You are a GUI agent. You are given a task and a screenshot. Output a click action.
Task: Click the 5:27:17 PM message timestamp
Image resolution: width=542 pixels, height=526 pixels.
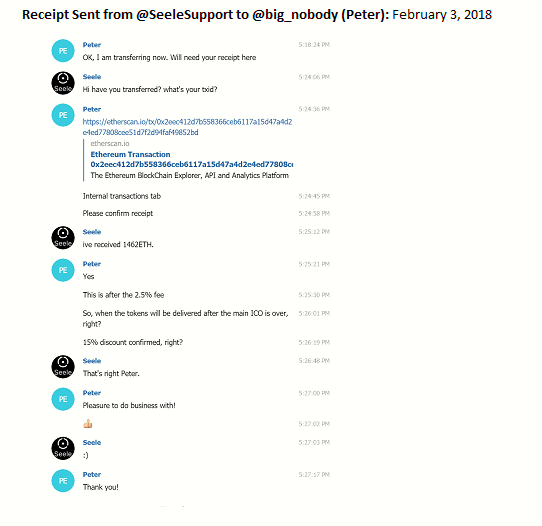coord(314,475)
